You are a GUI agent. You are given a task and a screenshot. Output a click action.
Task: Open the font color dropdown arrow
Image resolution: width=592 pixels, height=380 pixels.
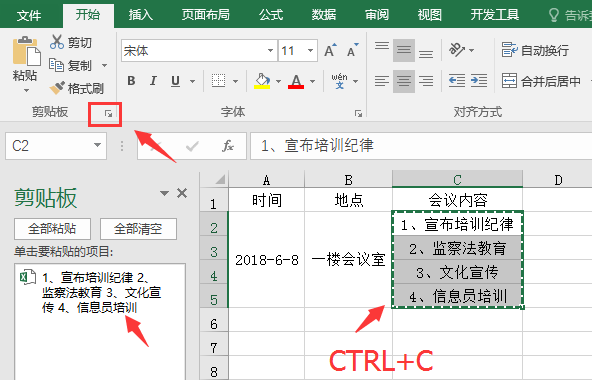tap(313, 81)
